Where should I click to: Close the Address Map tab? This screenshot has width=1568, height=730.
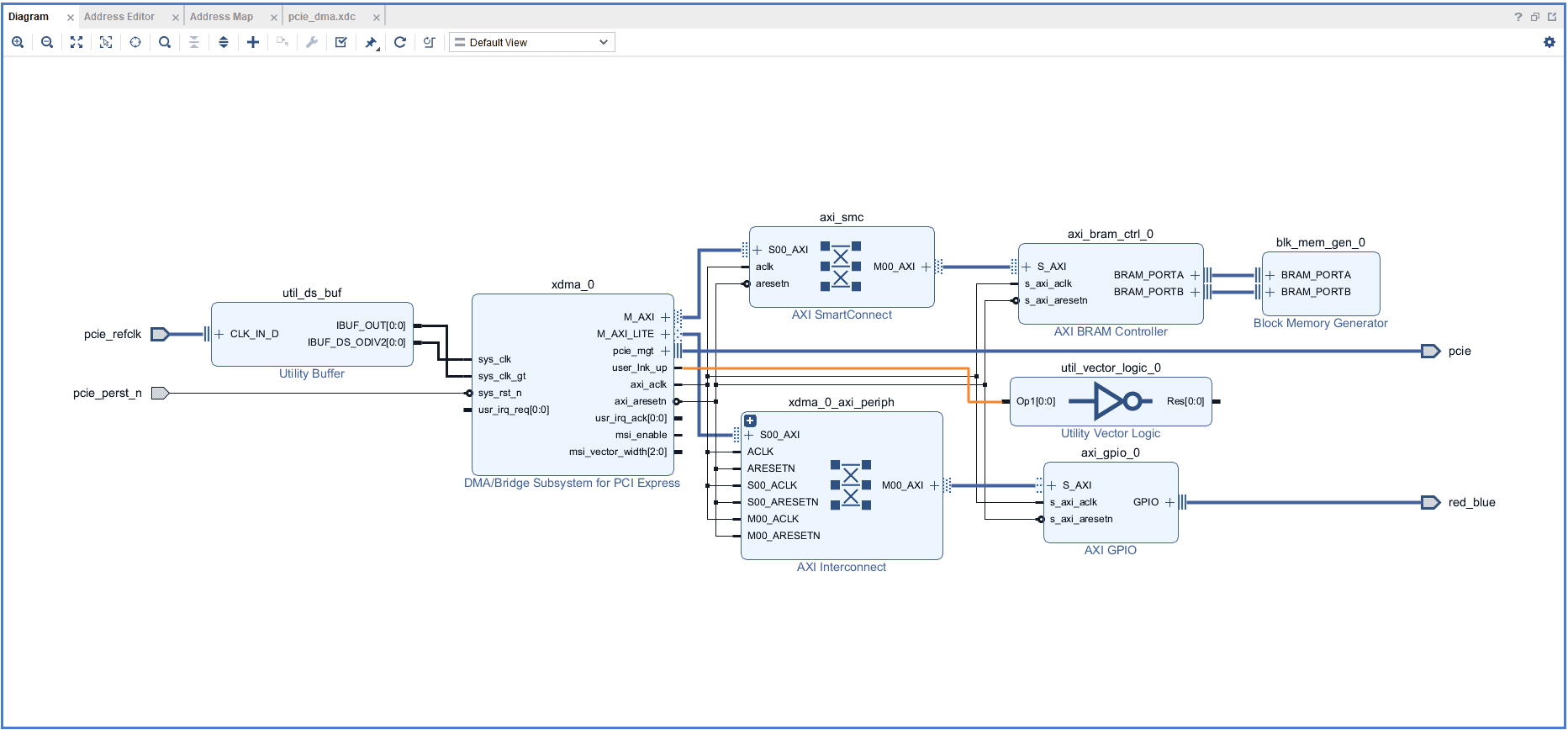(x=274, y=18)
